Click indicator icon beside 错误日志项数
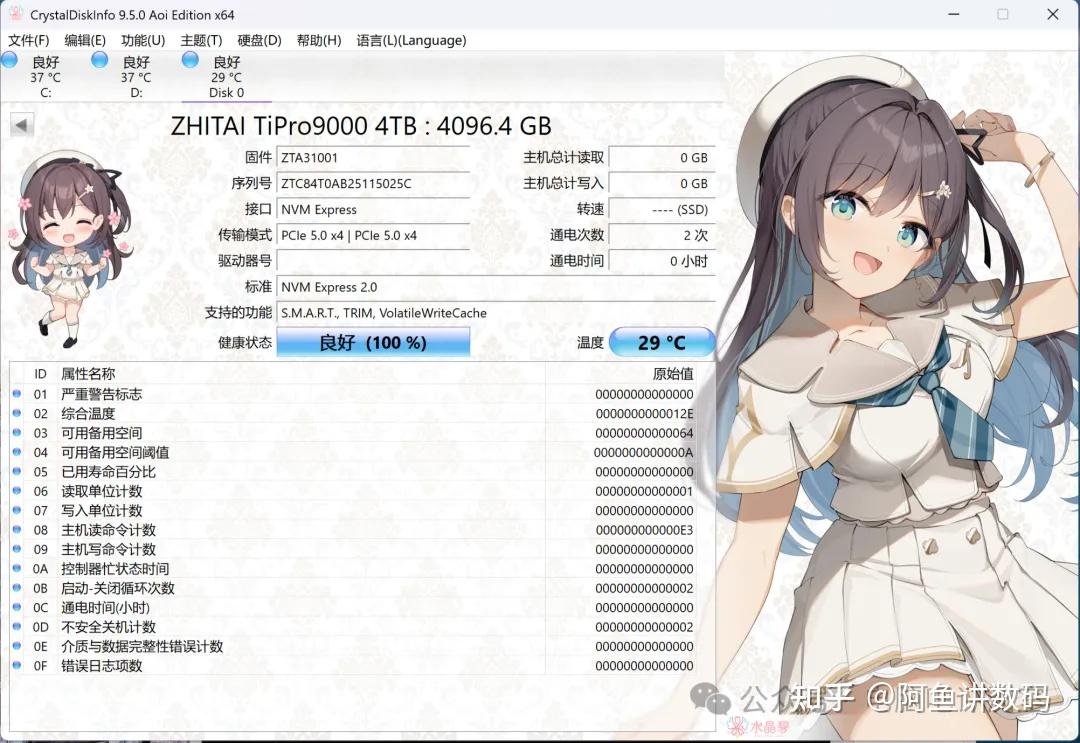1080x743 pixels. click(17, 664)
